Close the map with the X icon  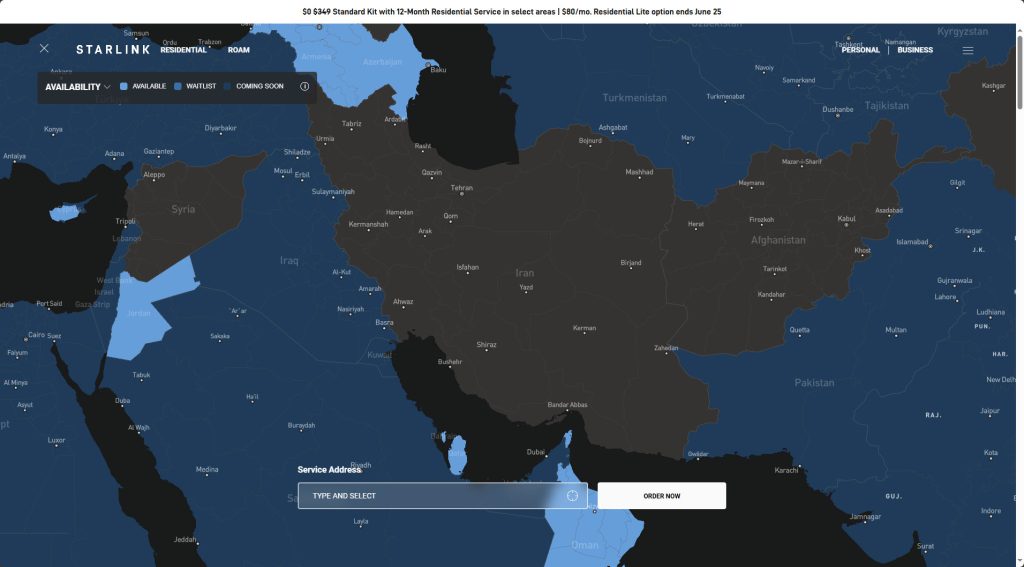[44, 48]
